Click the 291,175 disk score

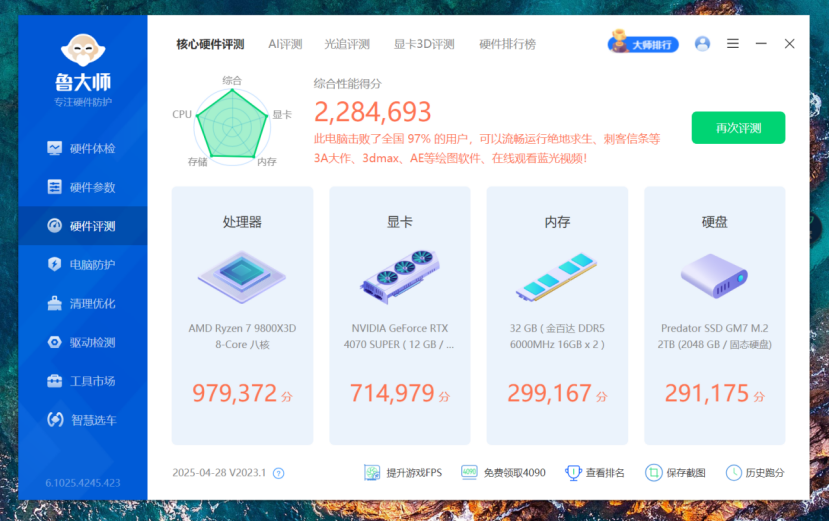[706, 393]
